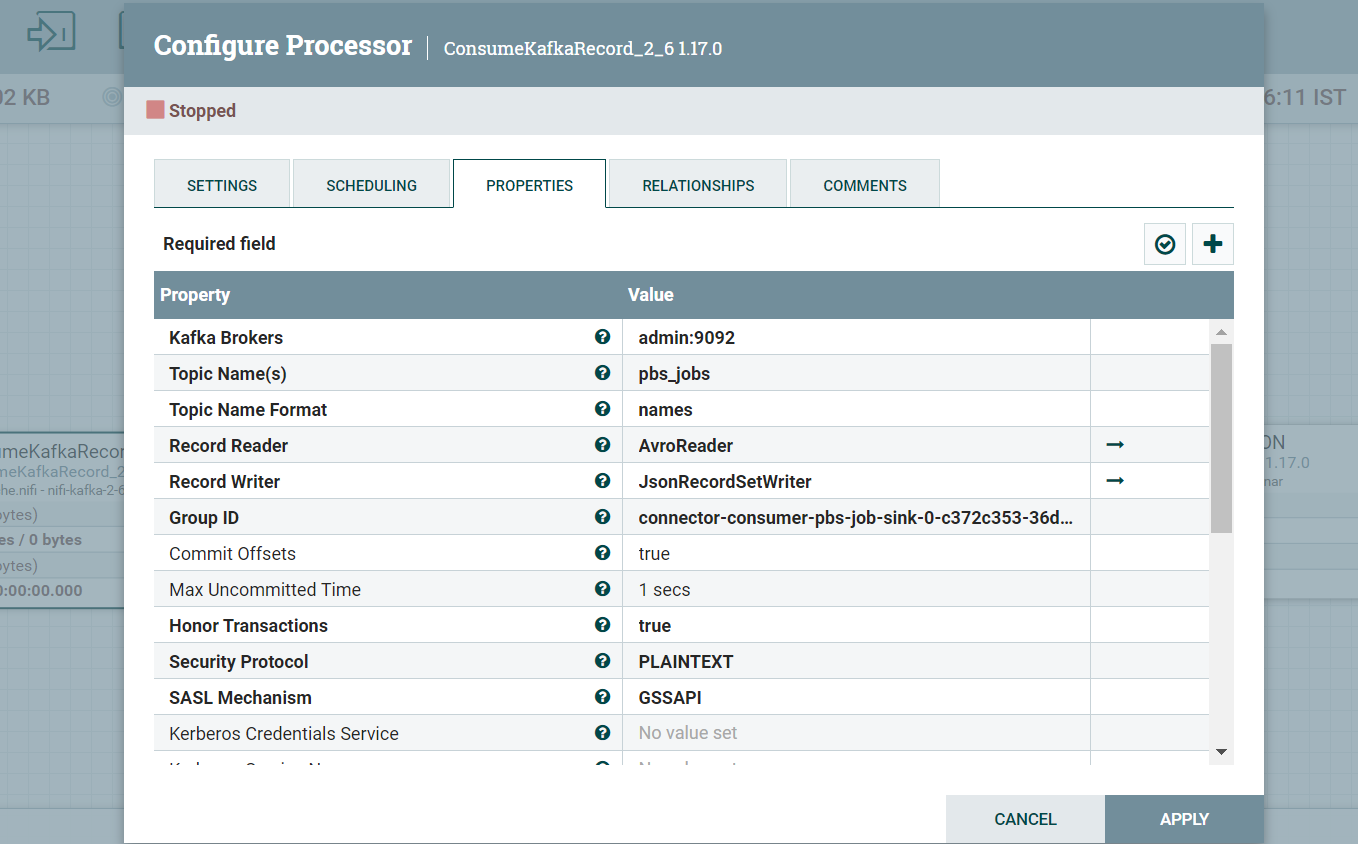The height and width of the screenshot is (844, 1358).
Task: Go to JsonRecordSetWriter service via arrow
Action: coord(1115,481)
